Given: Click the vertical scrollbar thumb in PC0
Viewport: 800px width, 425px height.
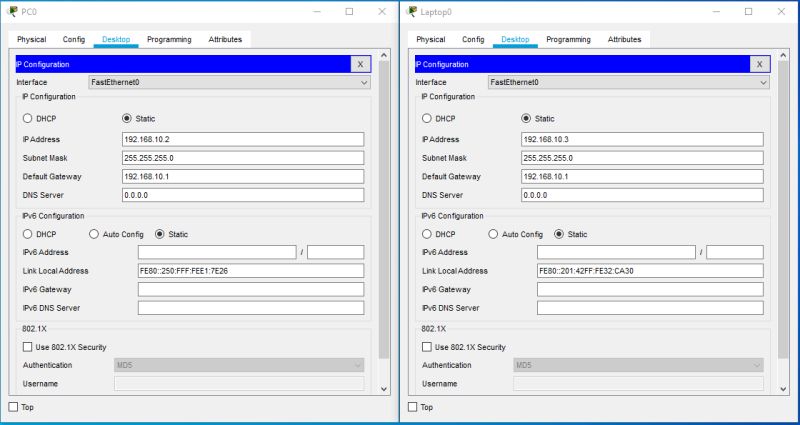Looking at the screenshot, I should (x=384, y=210).
